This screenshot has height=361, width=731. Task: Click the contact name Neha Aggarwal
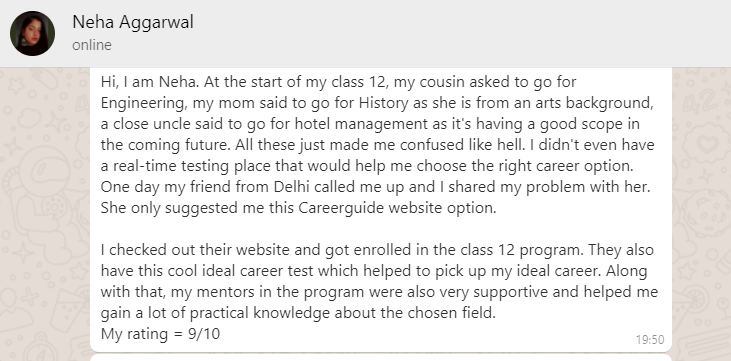133,22
